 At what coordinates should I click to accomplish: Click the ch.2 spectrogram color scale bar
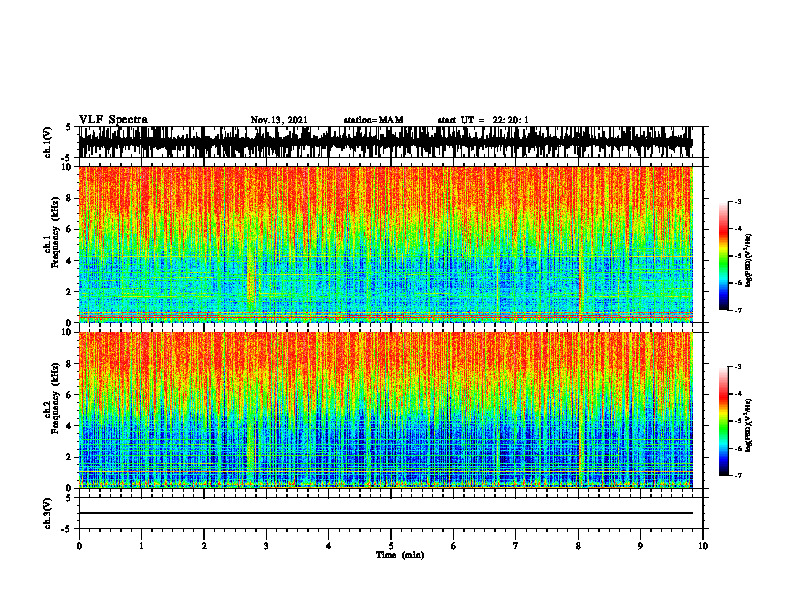[x=723, y=421]
